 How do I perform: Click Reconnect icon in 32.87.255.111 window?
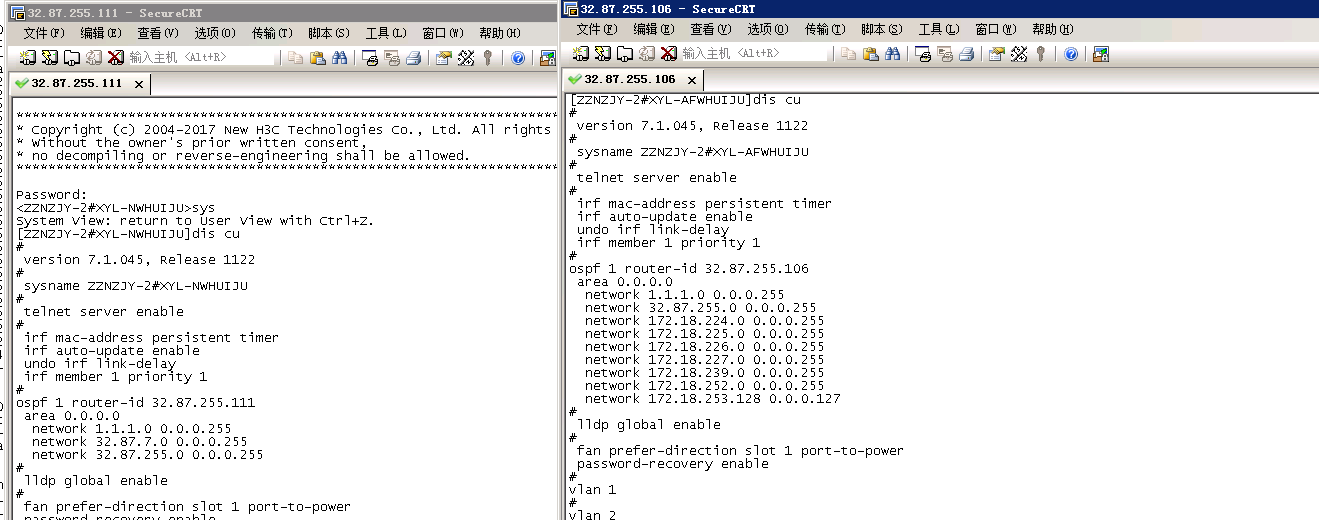pyautogui.click(x=94, y=58)
